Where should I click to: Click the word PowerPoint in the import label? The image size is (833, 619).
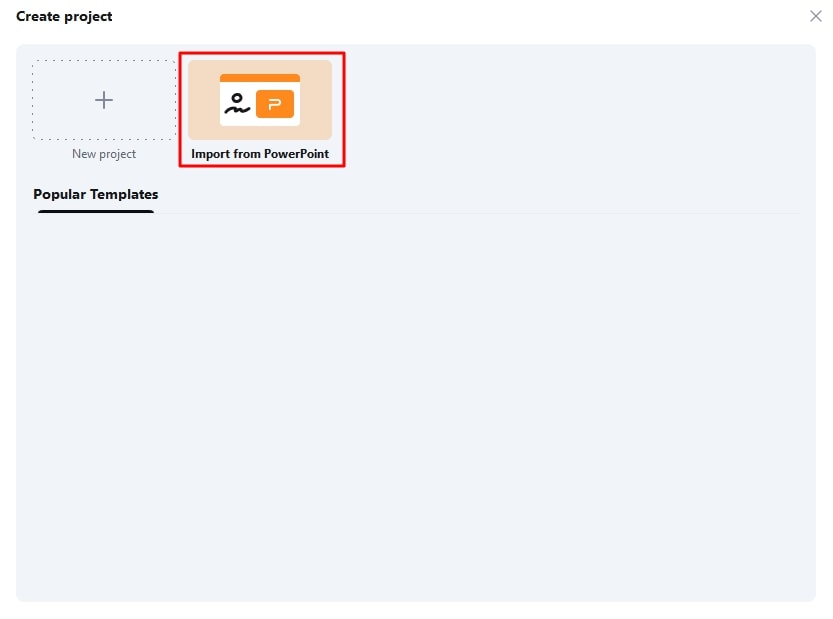click(x=296, y=154)
